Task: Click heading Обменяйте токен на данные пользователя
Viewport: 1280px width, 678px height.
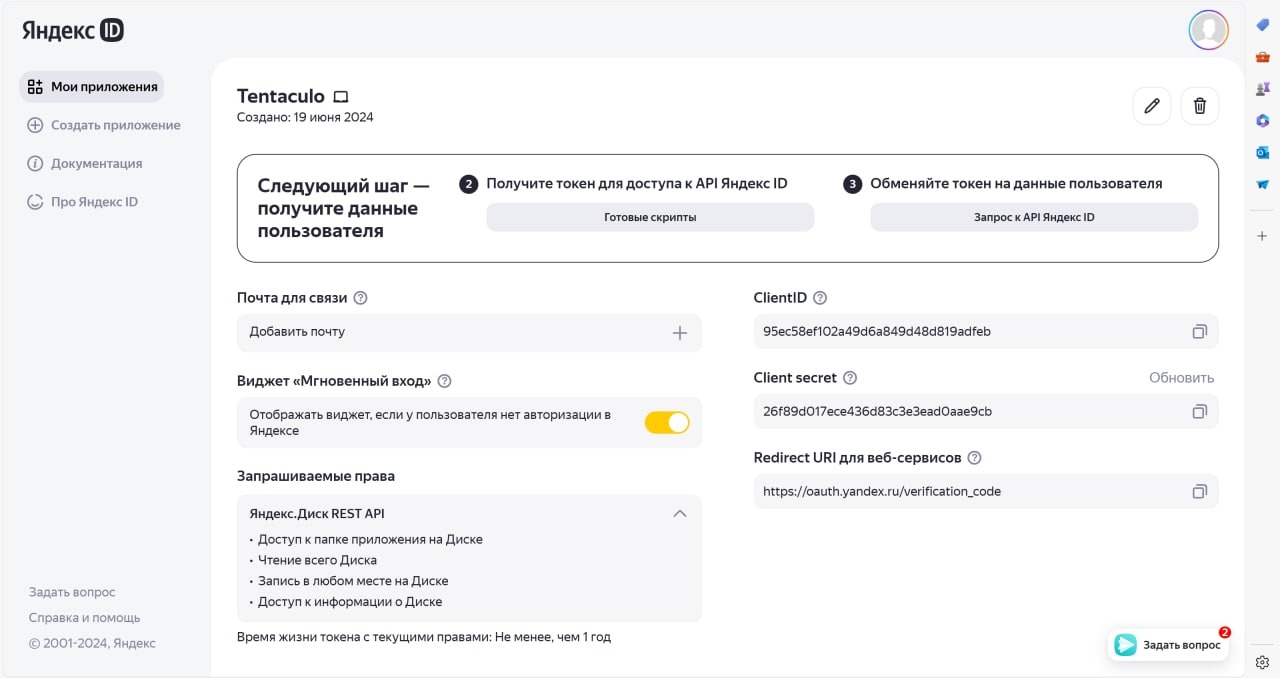Action: coord(1016,184)
